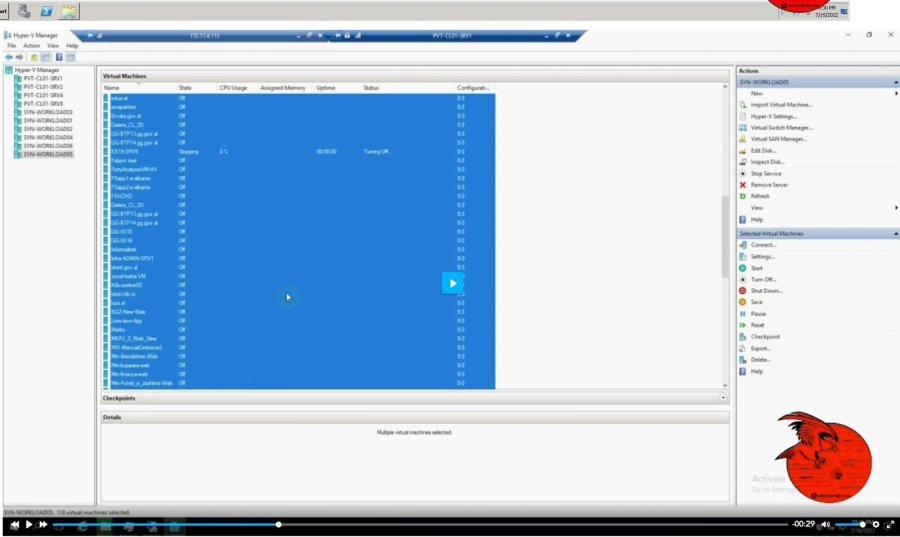900x537 pixels.
Task: Pause the selected virtual machines
Action: coord(758,314)
